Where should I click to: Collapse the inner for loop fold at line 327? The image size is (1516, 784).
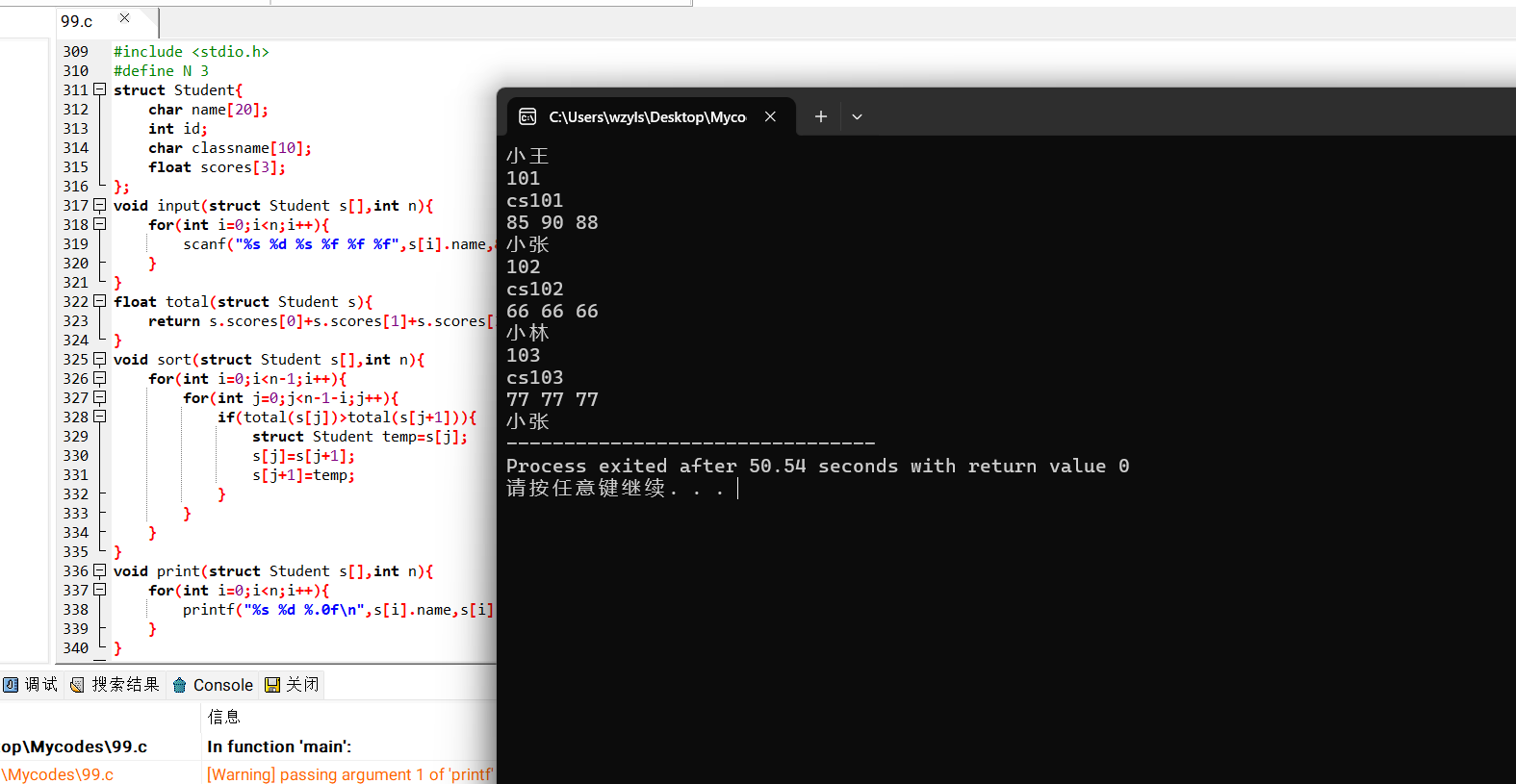[x=99, y=397]
